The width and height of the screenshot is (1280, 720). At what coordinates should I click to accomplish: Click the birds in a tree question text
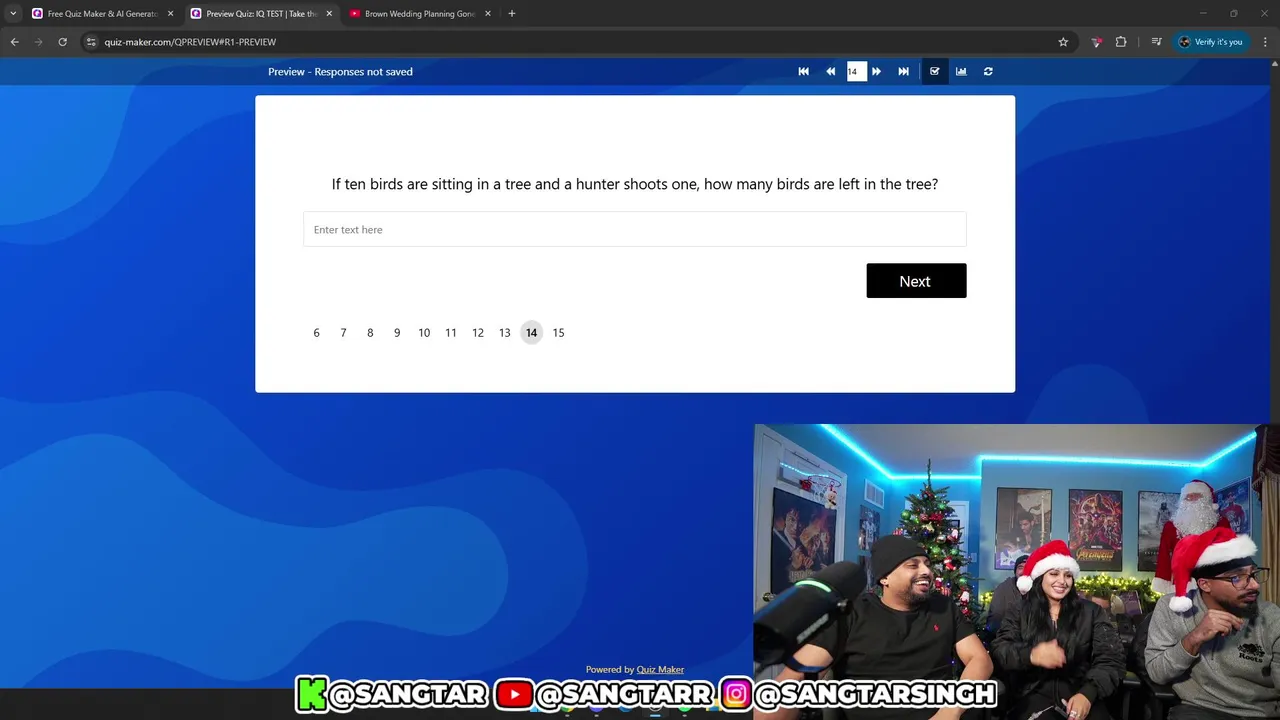635,184
